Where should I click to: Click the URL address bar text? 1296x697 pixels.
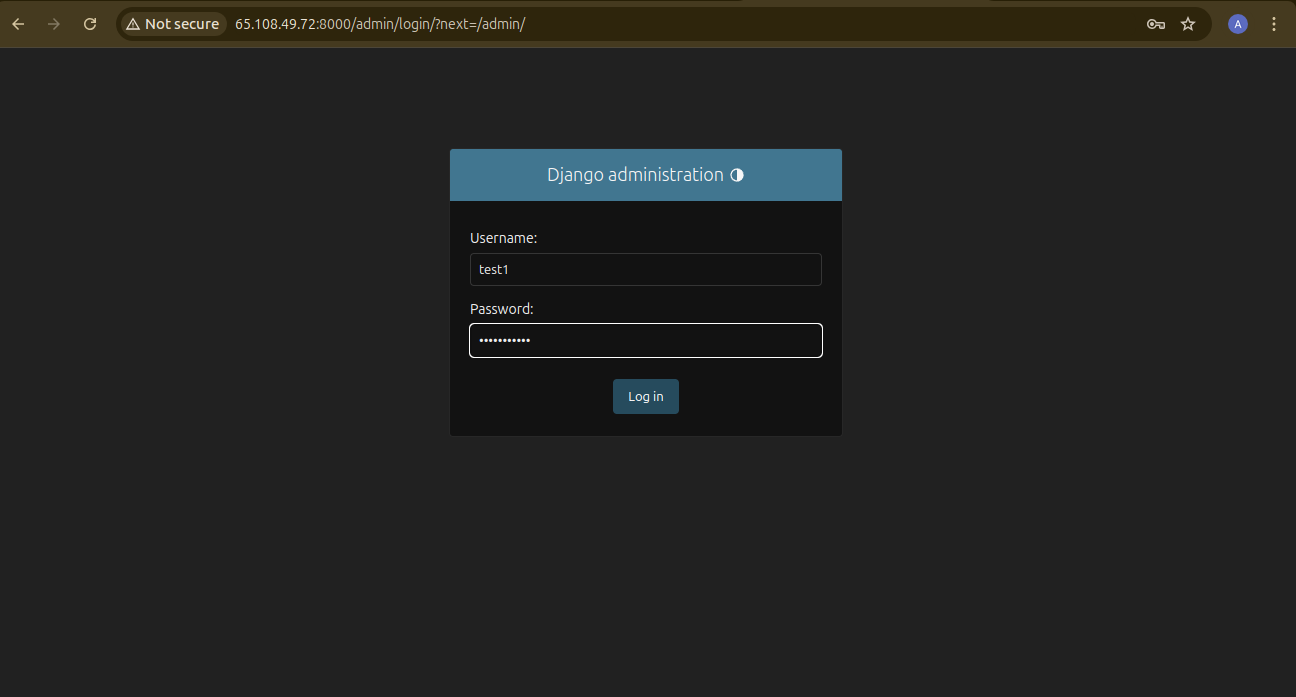pyautogui.click(x=380, y=24)
